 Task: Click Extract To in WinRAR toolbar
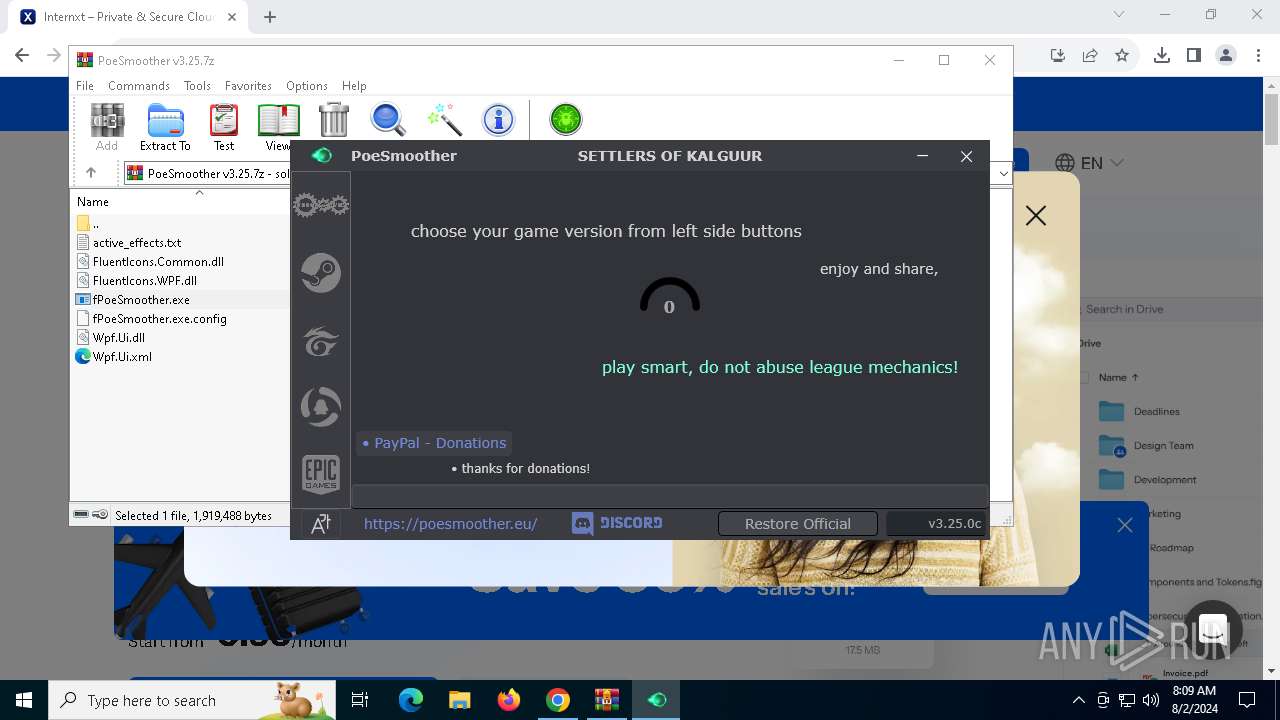pyautogui.click(x=165, y=127)
